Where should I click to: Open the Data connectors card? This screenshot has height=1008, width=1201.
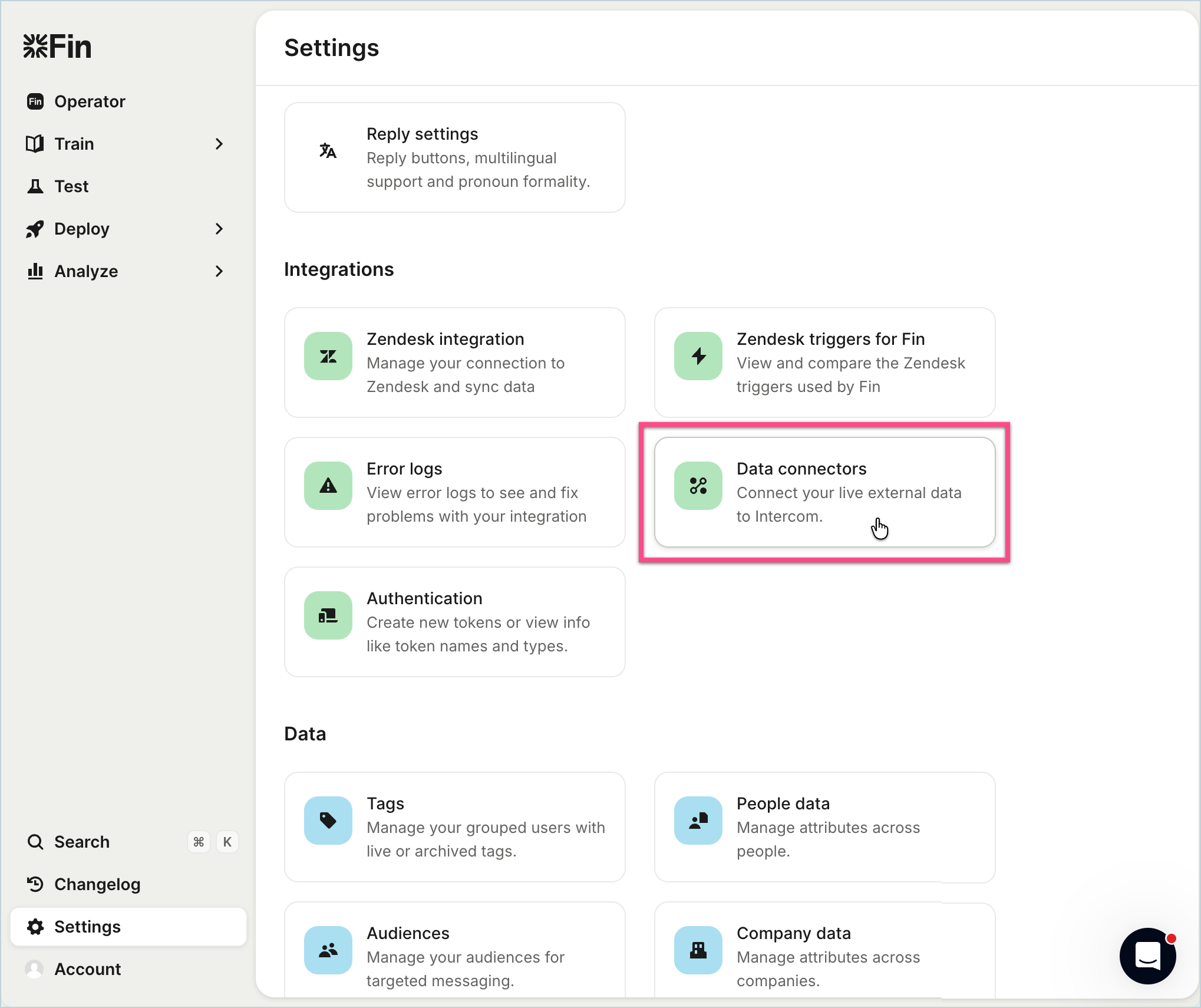(x=825, y=492)
